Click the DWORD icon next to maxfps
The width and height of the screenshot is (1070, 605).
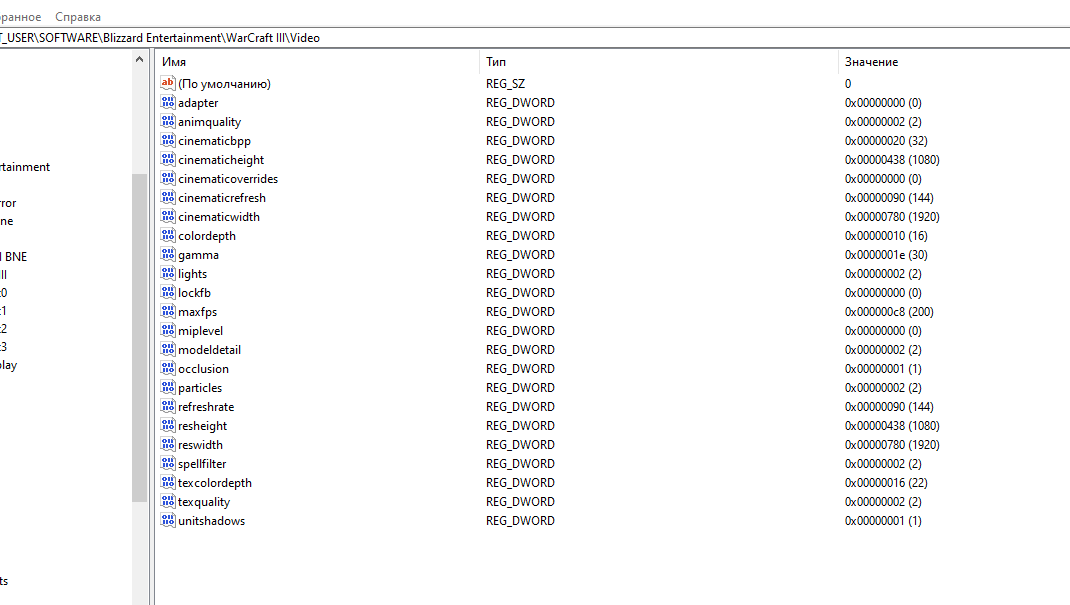(x=168, y=311)
